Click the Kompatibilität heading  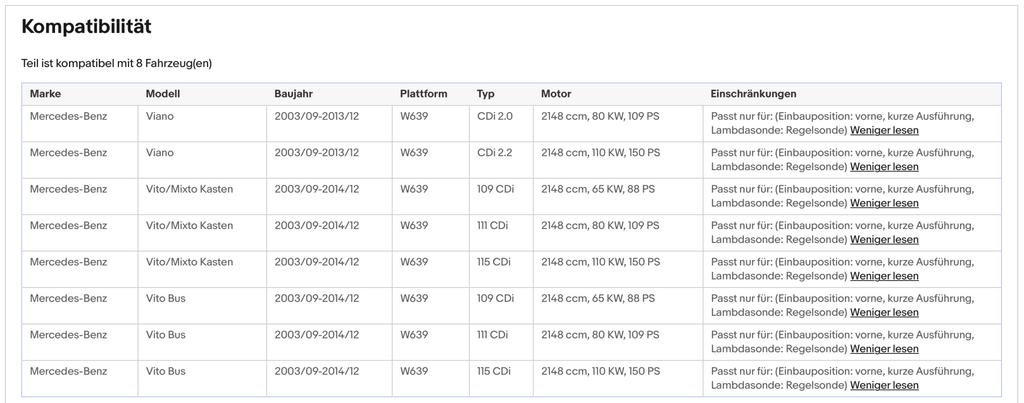86,27
